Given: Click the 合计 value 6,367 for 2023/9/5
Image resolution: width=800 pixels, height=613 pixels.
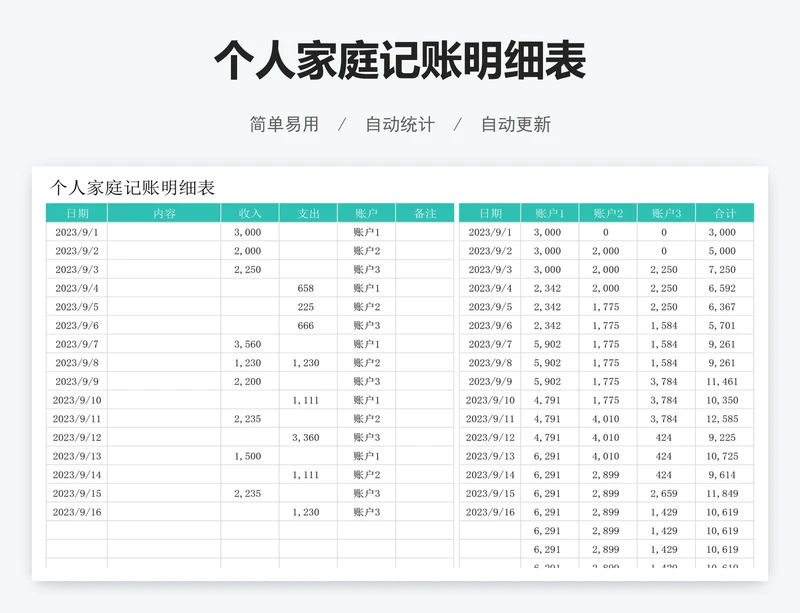Looking at the screenshot, I should pos(722,307).
